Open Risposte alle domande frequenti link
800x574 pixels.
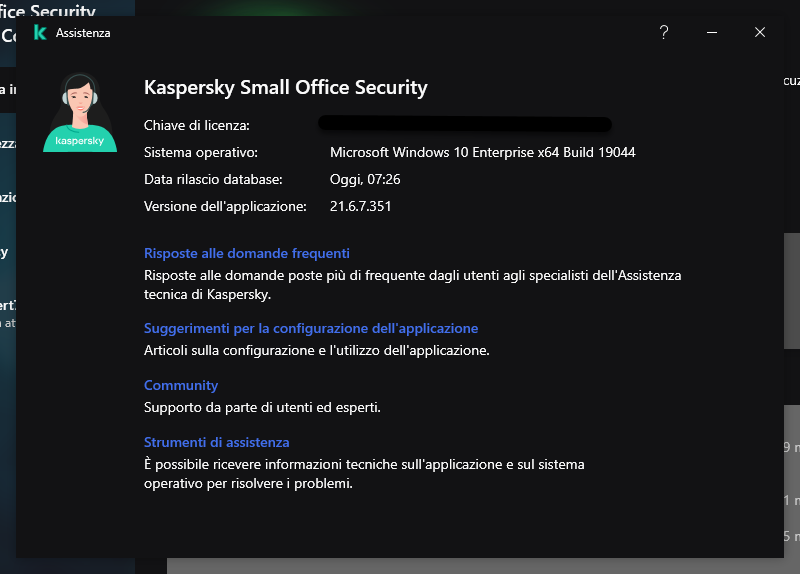point(246,253)
